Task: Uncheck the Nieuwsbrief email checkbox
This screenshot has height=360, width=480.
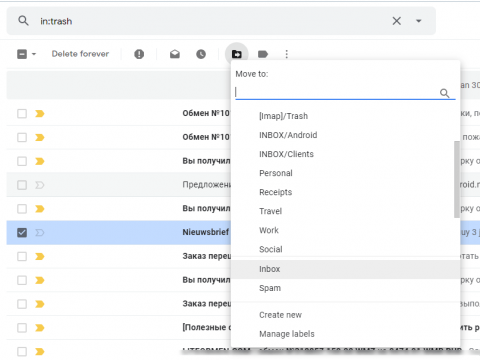Action: pyautogui.click(x=22, y=233)
